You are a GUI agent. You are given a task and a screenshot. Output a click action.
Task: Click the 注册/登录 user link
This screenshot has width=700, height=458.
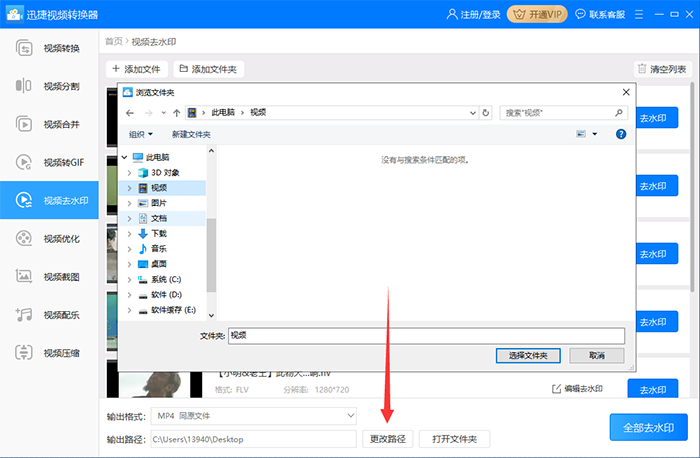point(474,15)
